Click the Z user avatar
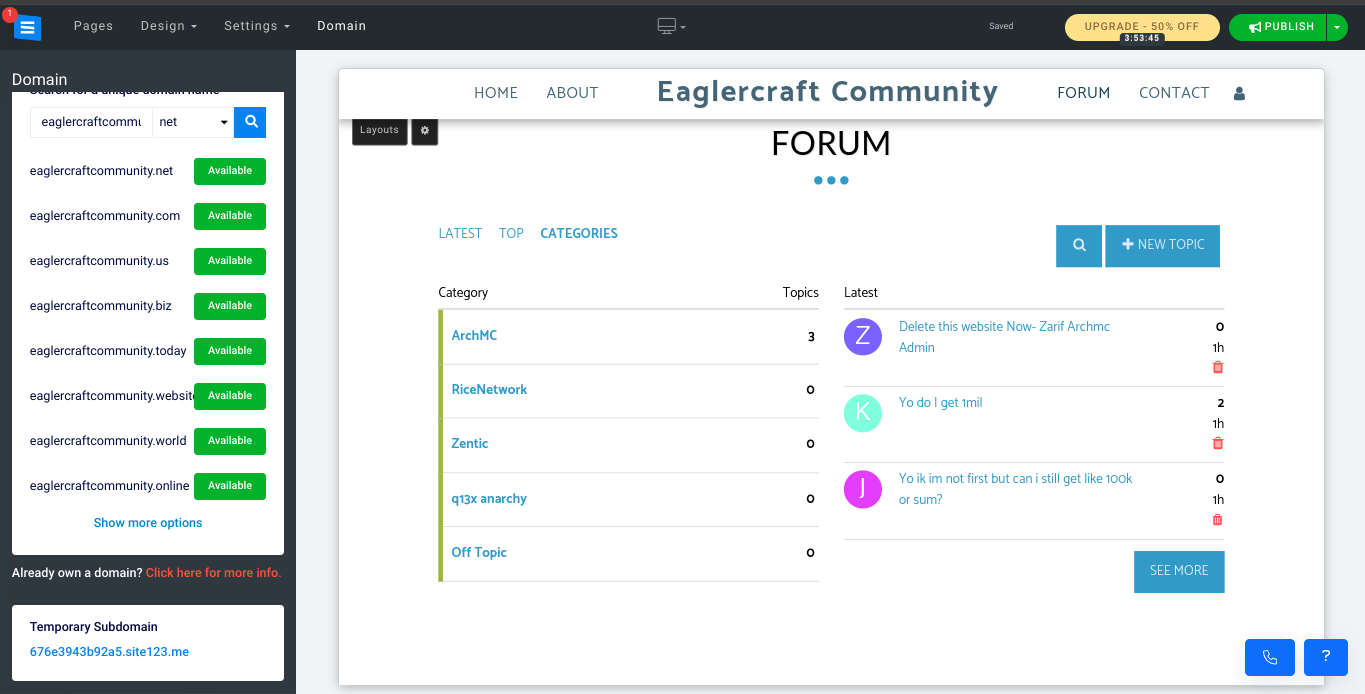This screenshot has height=694, width=1365. pos(862,336)
